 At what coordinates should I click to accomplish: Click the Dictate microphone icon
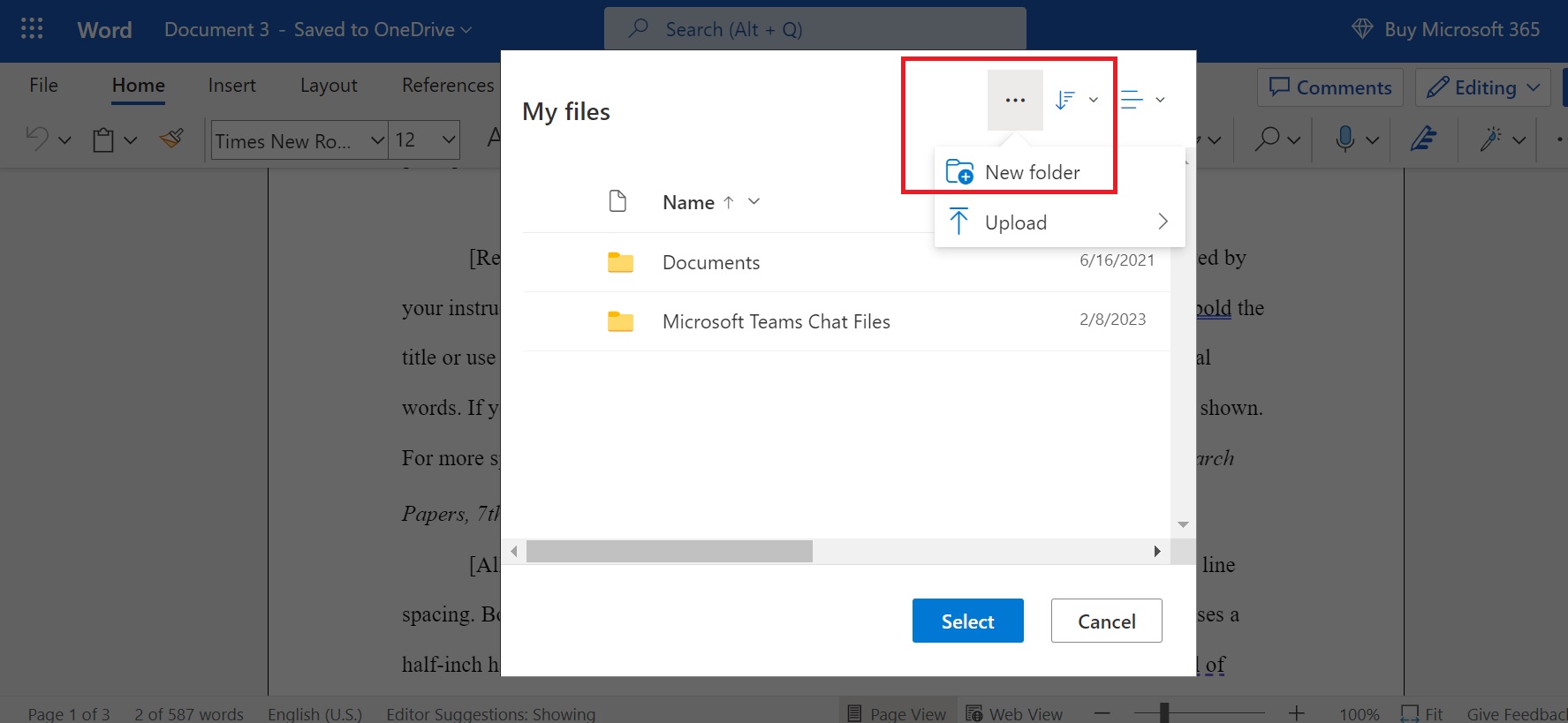tap(1345, 139)
